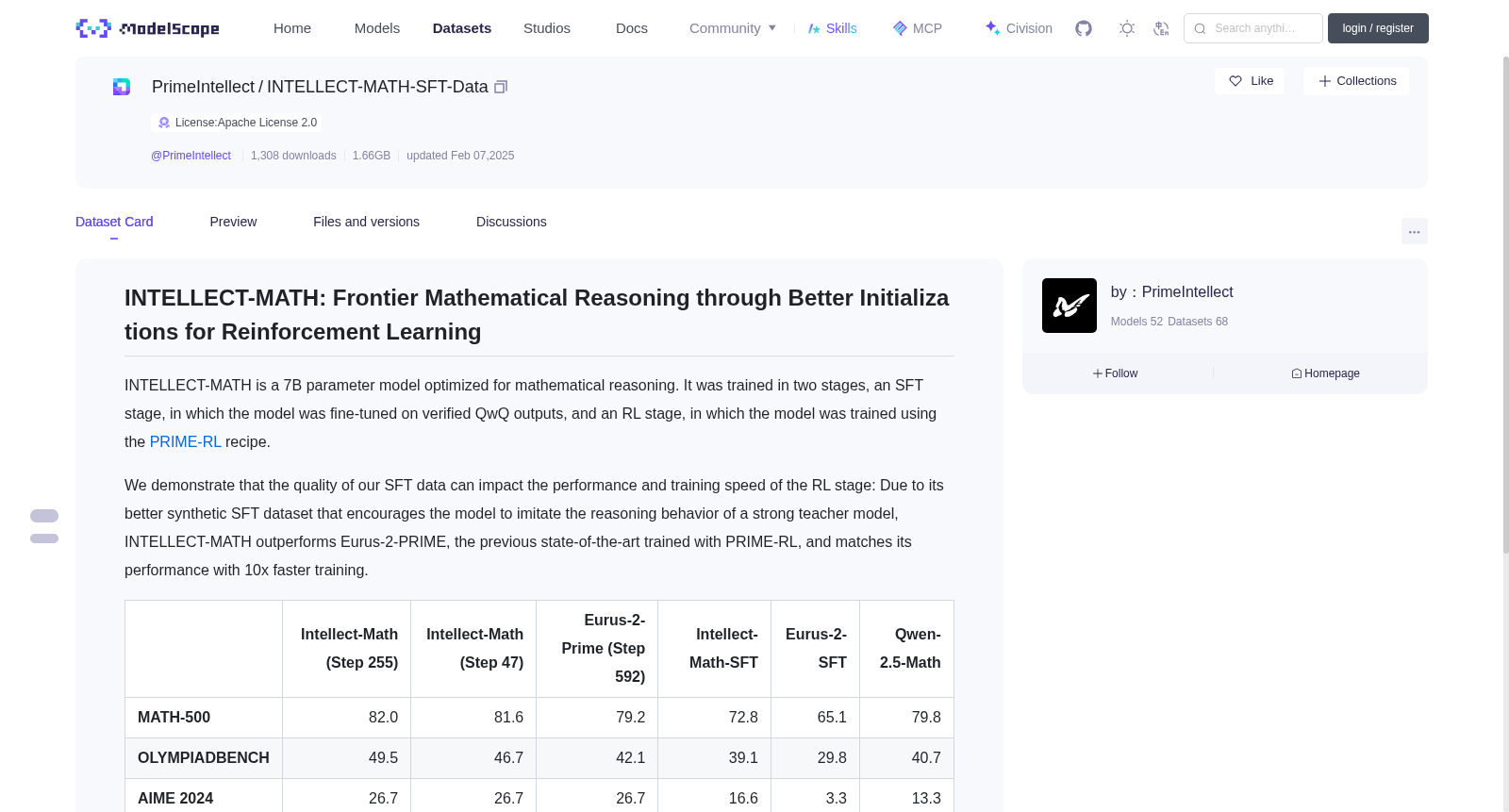Click the Models 52 count
This screenshot has width=1509, height=812.
(x=1136, y=322)
